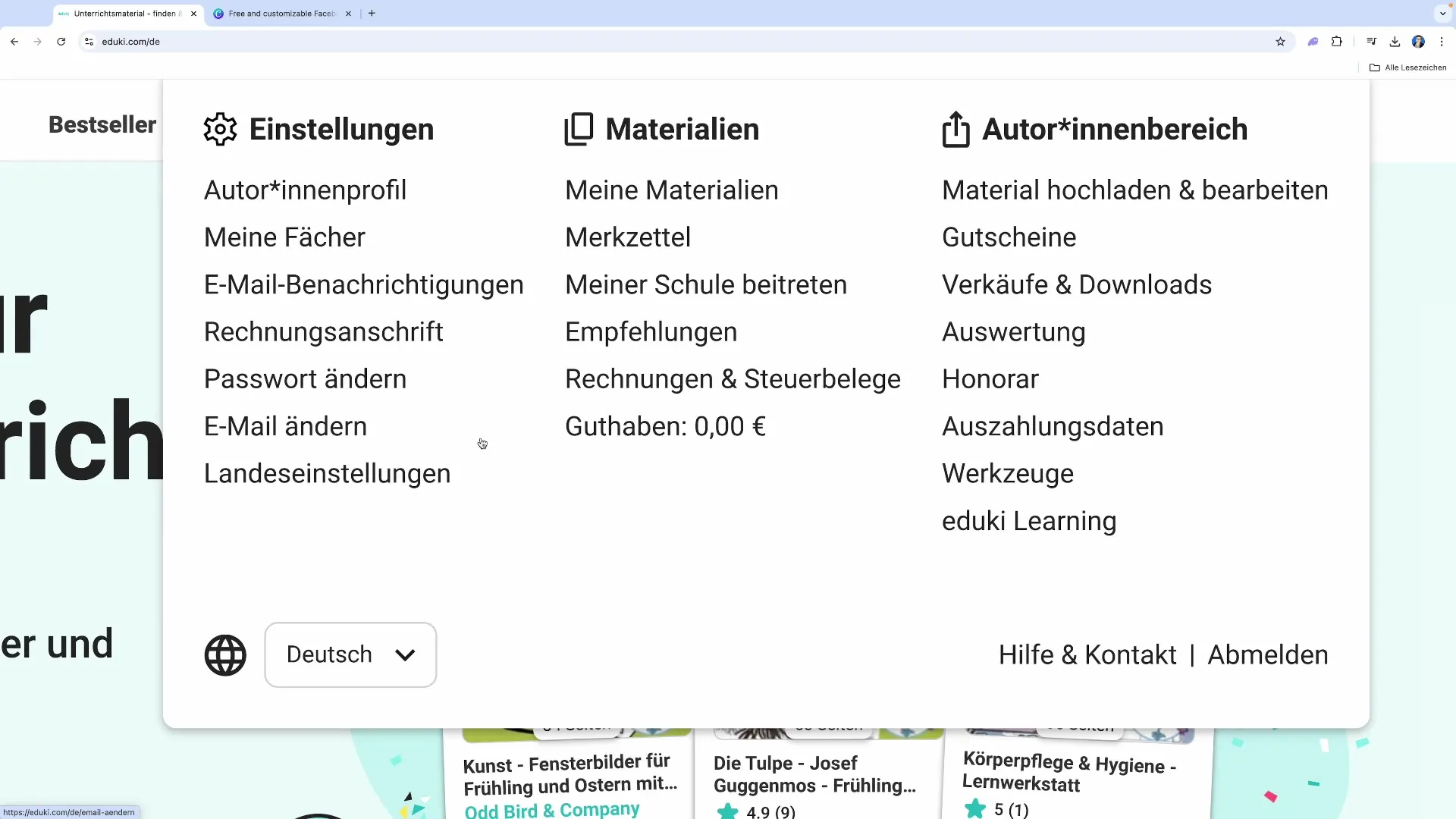Open browser Downloads icon

coord(1395,42)
